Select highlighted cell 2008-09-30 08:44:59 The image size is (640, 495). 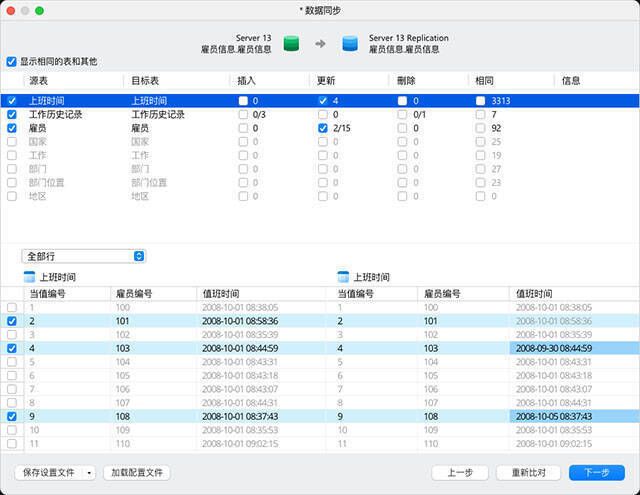[552, 348]
